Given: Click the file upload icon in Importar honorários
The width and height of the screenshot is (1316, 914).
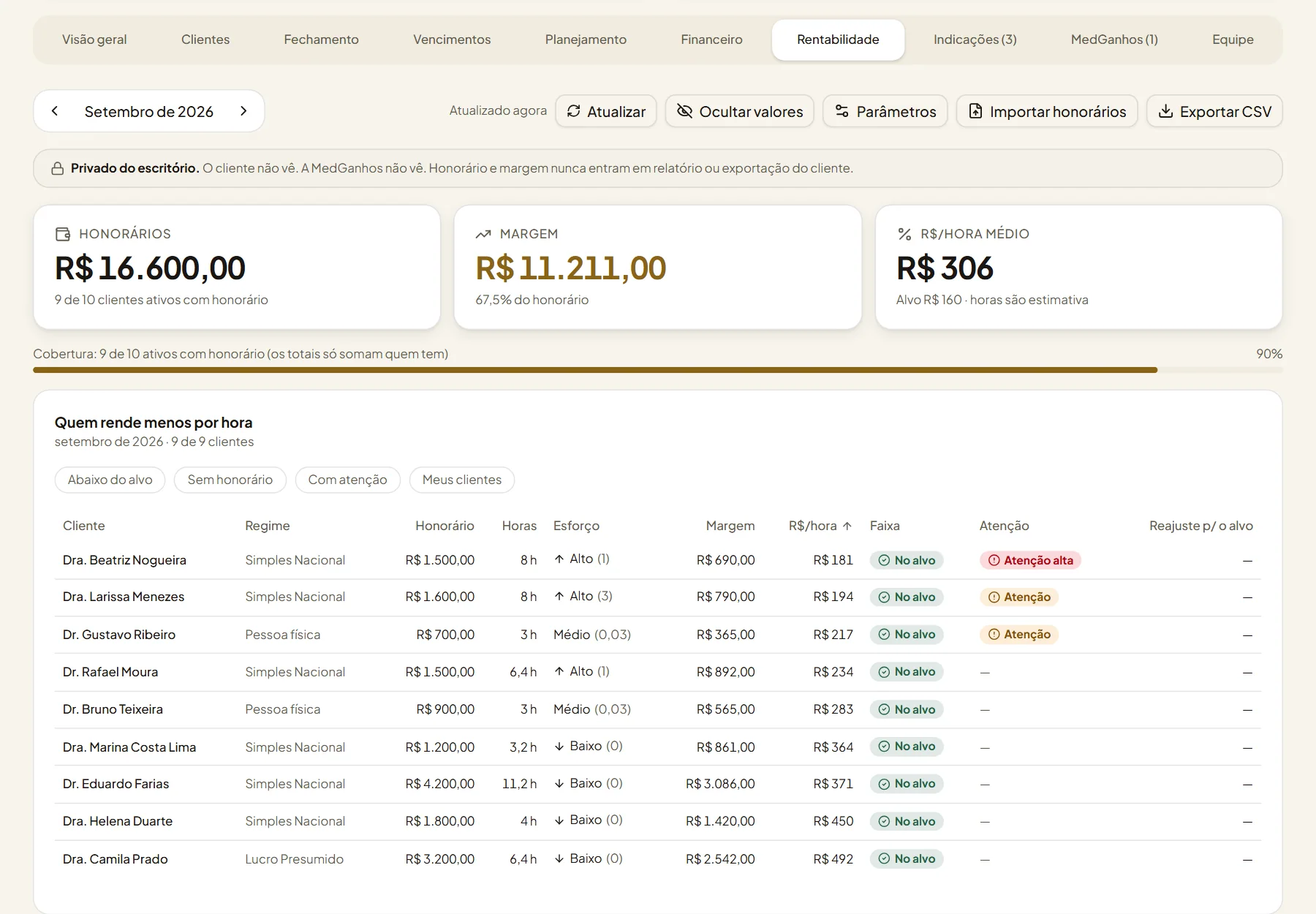Looking at the screenshot, I should (975, 111).
